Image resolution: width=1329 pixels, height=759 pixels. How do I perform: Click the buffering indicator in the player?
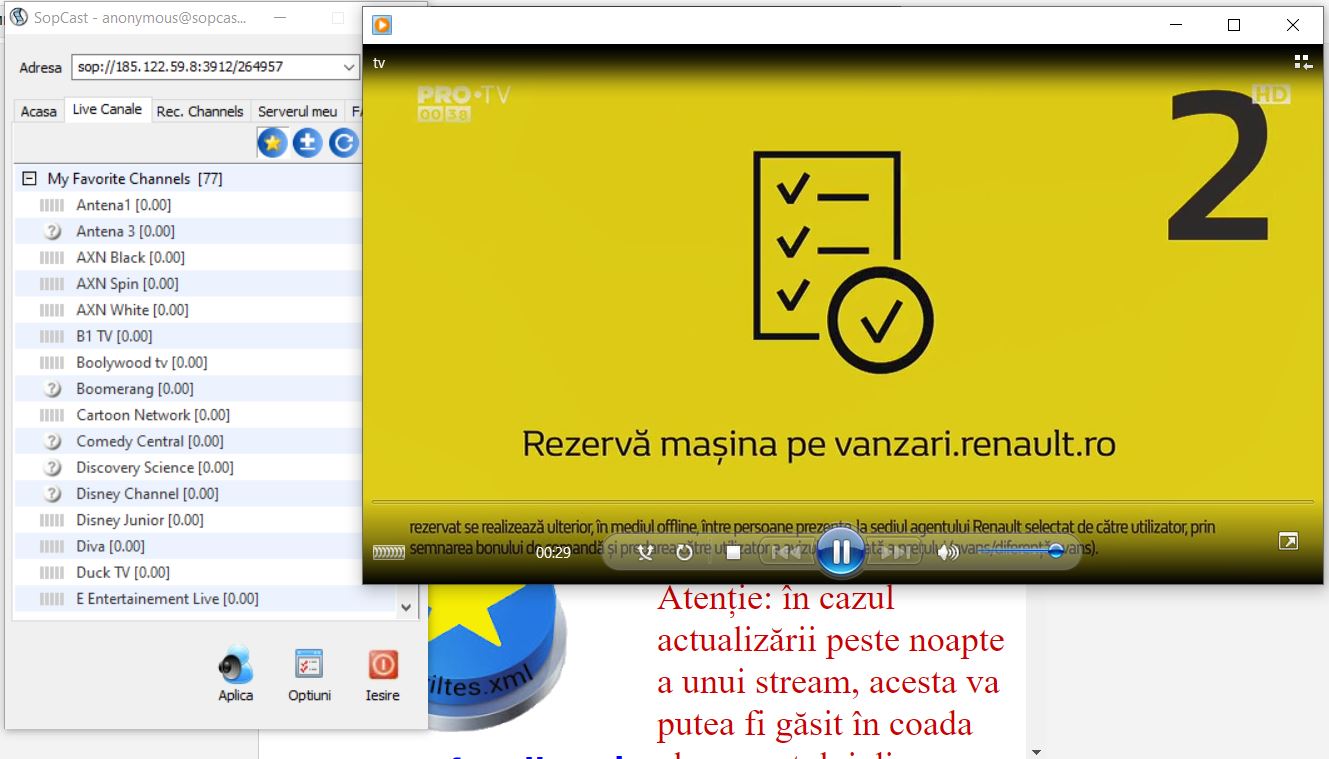389,552
